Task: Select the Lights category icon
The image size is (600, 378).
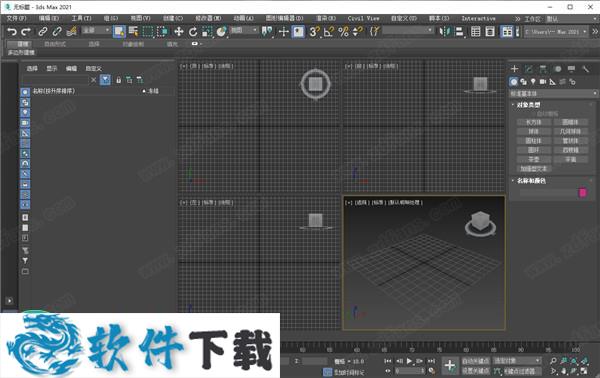Action: click(x=533, y=82)
